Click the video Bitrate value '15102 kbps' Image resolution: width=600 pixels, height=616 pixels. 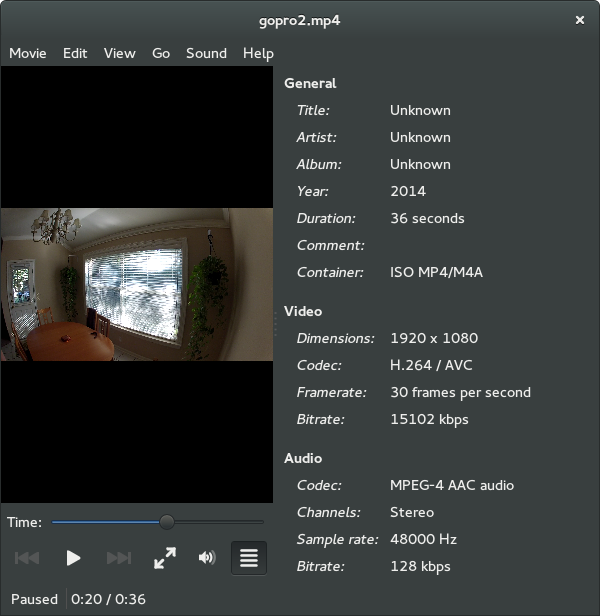pyautogui.click(x=429, y=419)
